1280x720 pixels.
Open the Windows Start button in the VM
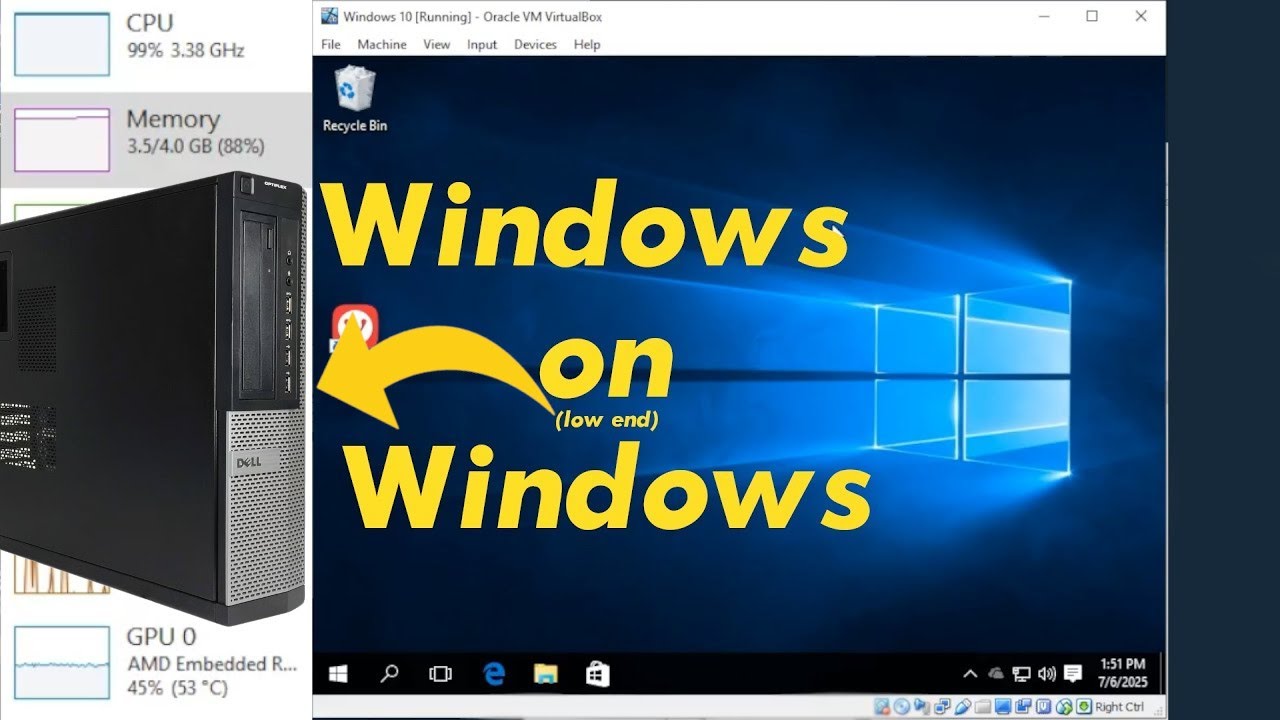[338, 674]
